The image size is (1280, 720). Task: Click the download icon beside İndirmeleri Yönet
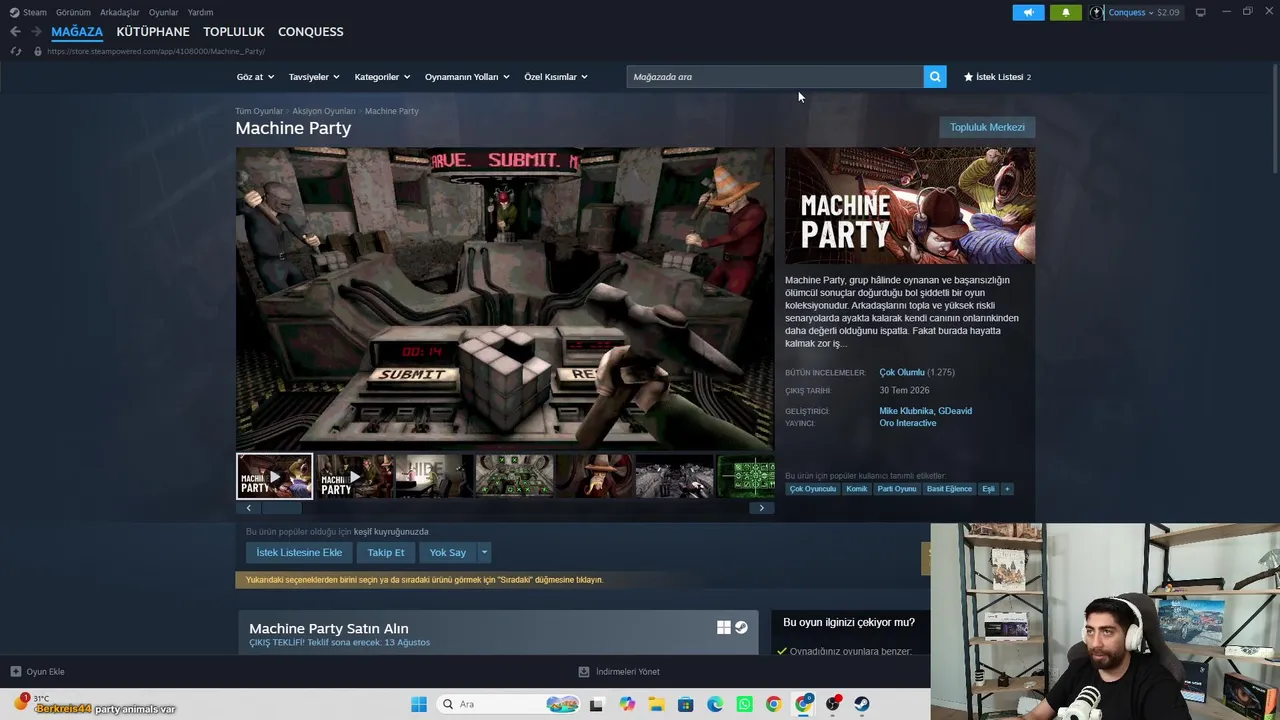[x=584, y=671]
